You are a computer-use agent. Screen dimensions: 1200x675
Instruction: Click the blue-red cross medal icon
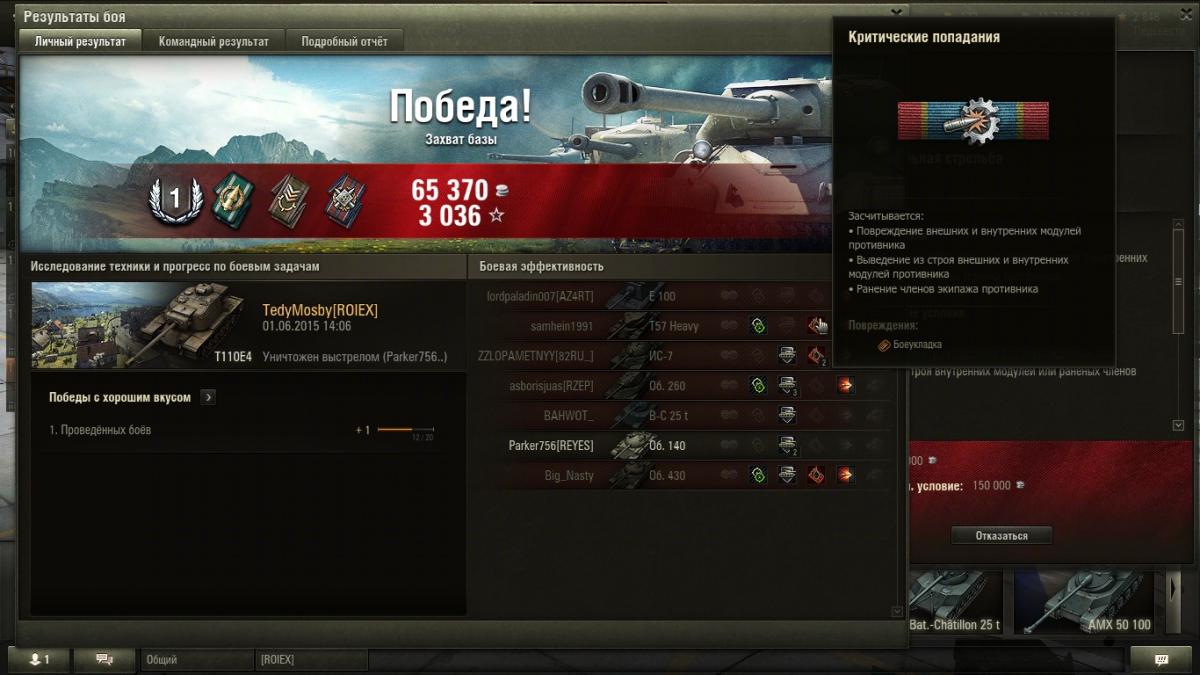click(343, 199)
